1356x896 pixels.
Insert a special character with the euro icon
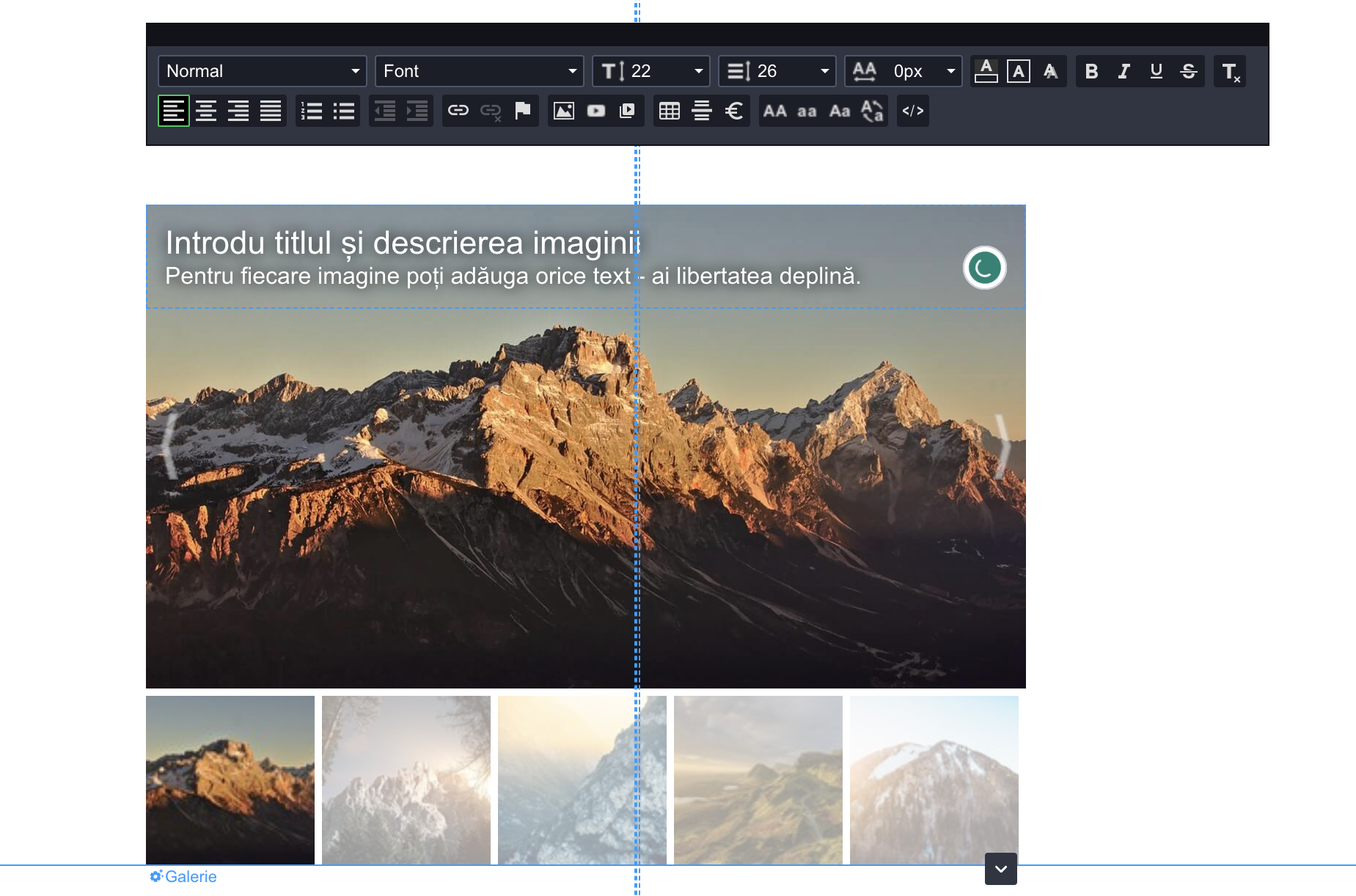tap(733, 111)
